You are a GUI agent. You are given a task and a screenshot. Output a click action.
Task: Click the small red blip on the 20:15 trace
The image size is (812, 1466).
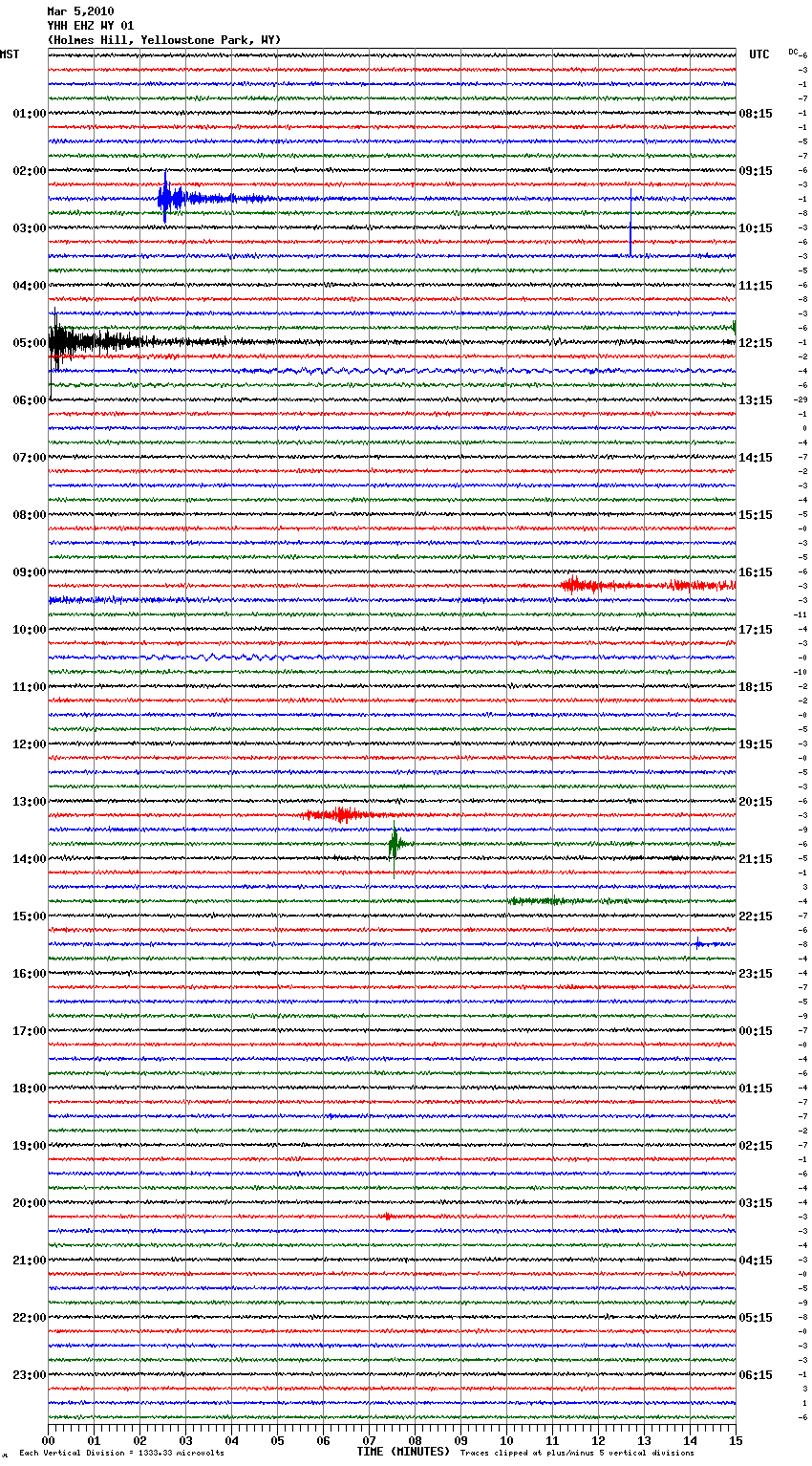(385, 1216)
